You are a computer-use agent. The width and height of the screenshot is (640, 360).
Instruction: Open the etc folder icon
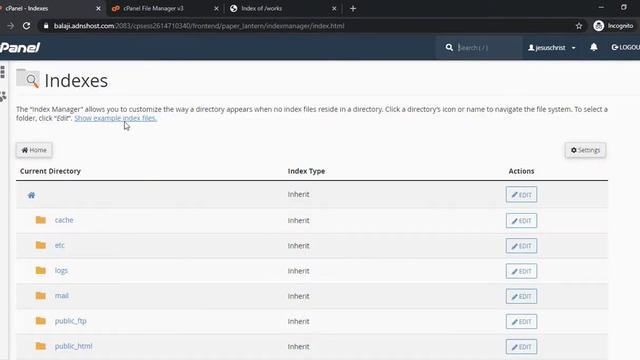point(40,245)
